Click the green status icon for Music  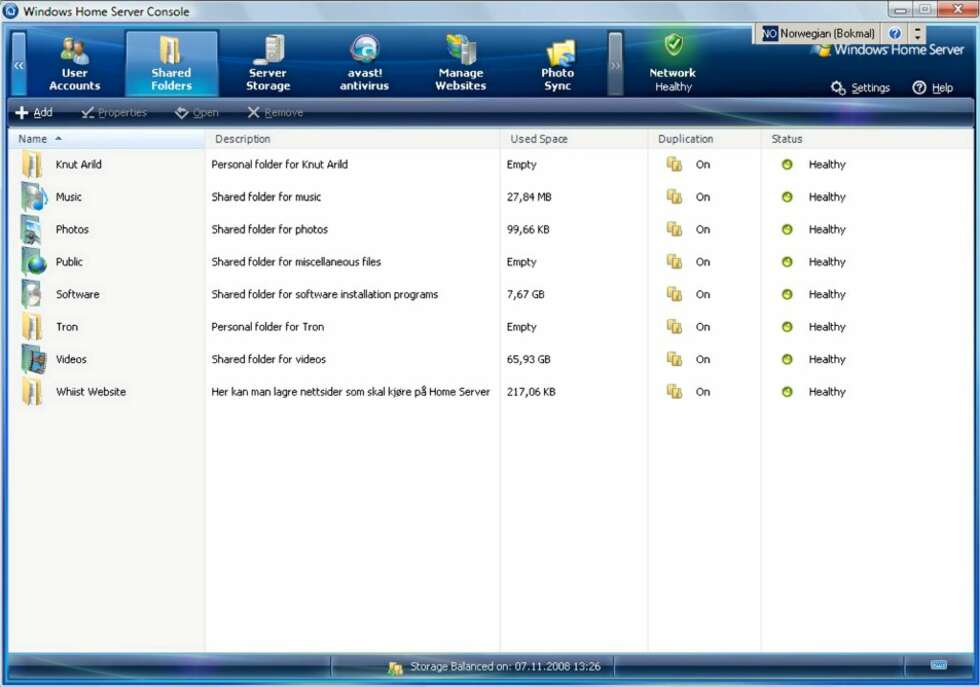(787, 197)
